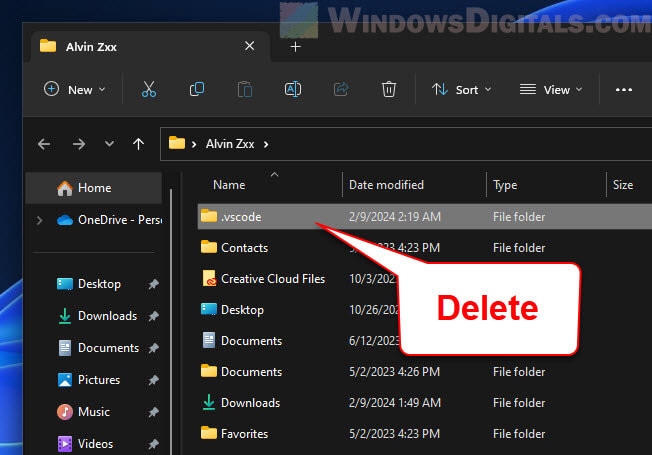Click the Copy icon in toolbar

click(x=197, y=89)
